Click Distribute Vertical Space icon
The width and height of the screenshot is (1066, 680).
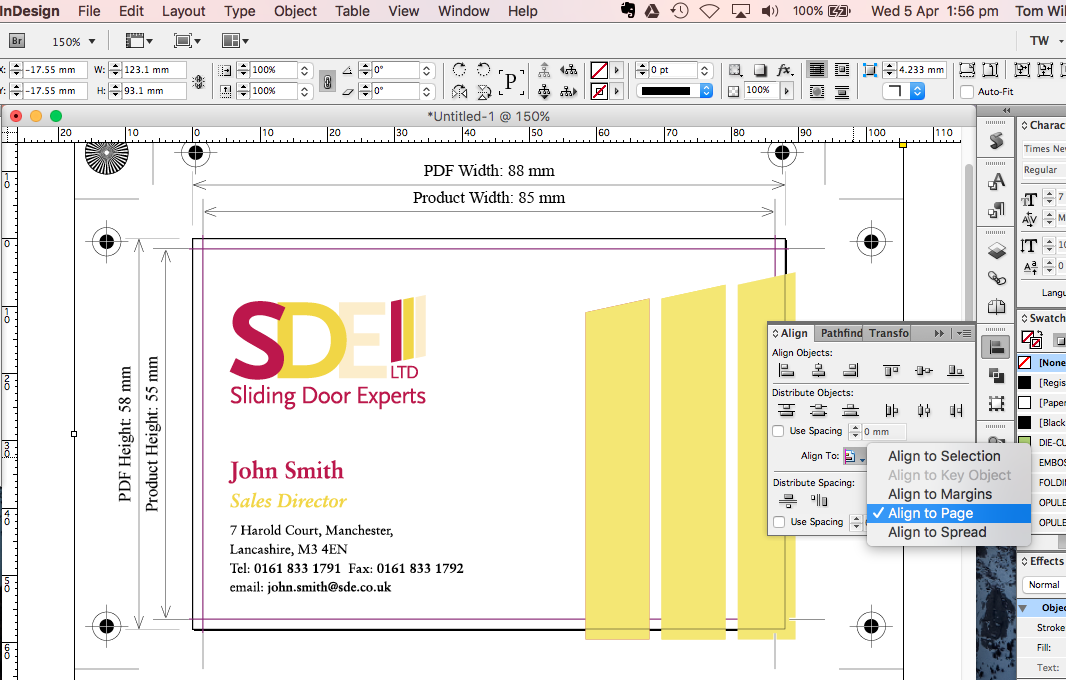(787, 501)
